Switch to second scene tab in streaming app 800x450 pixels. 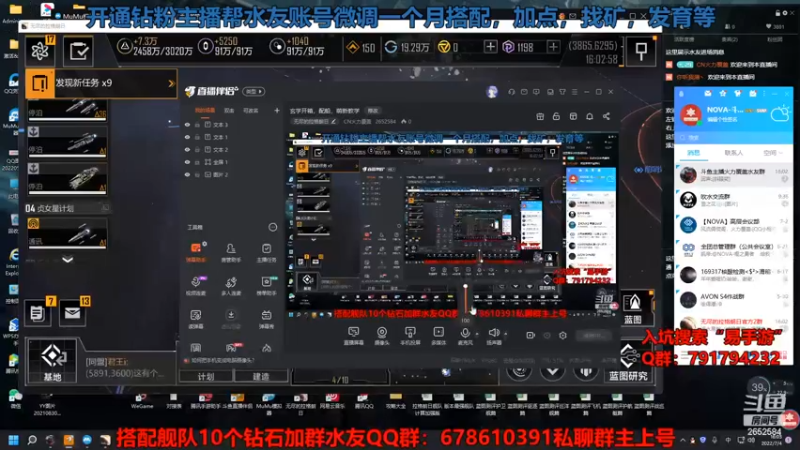pos(229,110)
